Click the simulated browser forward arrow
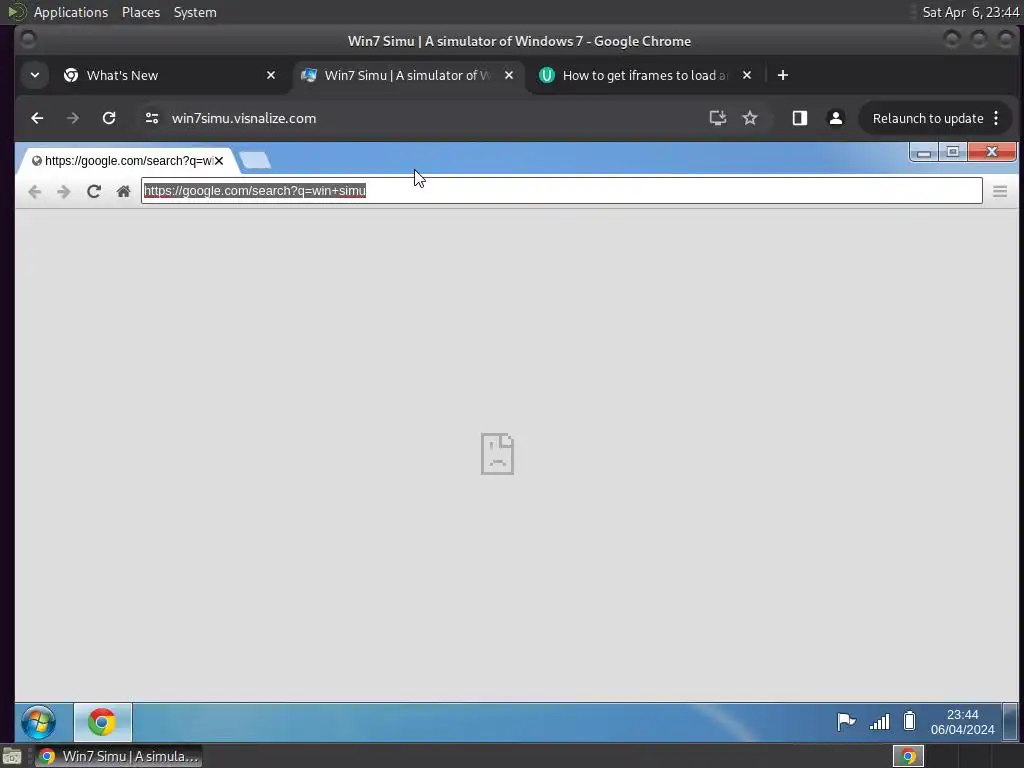Image resolution: width=1024 pixels, height=768 pixels. [63, 191]
